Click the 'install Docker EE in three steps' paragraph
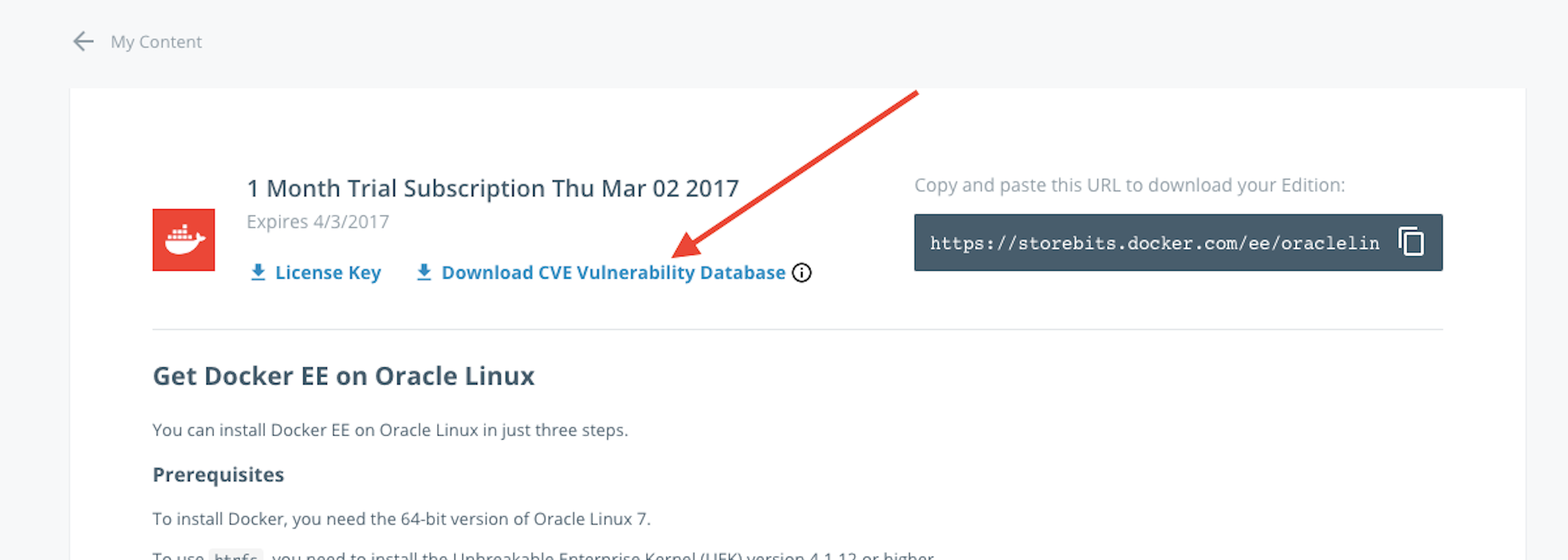Image resolution: width=1568 pixels, height=560 pixels. (x=390, y=430)
